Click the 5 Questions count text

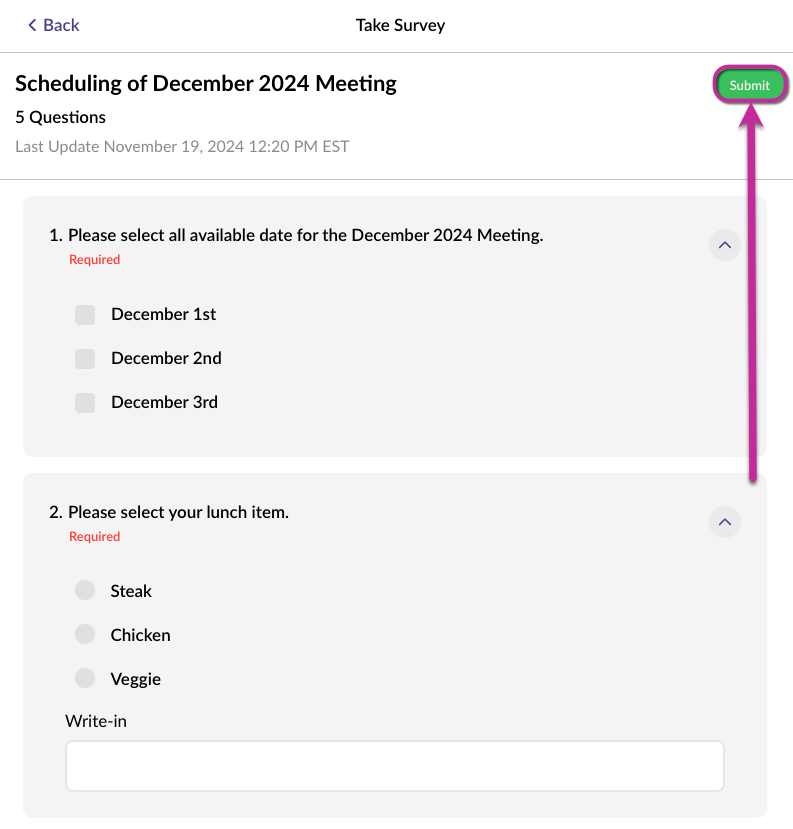[x=60, y=117]
